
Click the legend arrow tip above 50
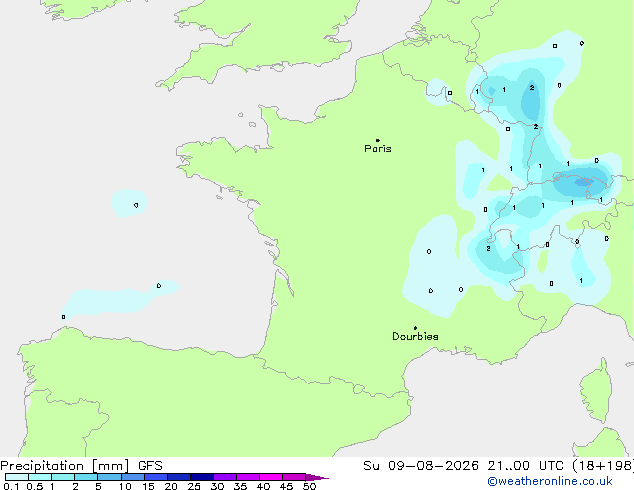317,477
